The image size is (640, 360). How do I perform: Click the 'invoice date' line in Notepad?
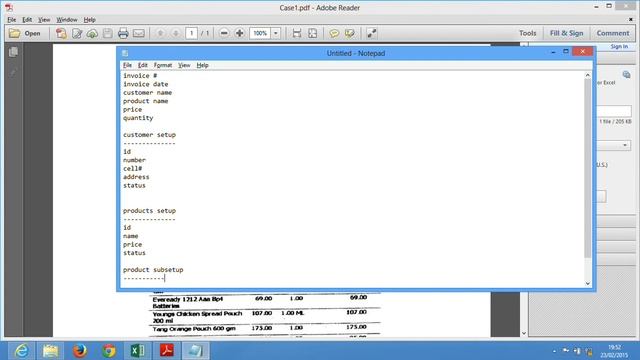[146, 84]
